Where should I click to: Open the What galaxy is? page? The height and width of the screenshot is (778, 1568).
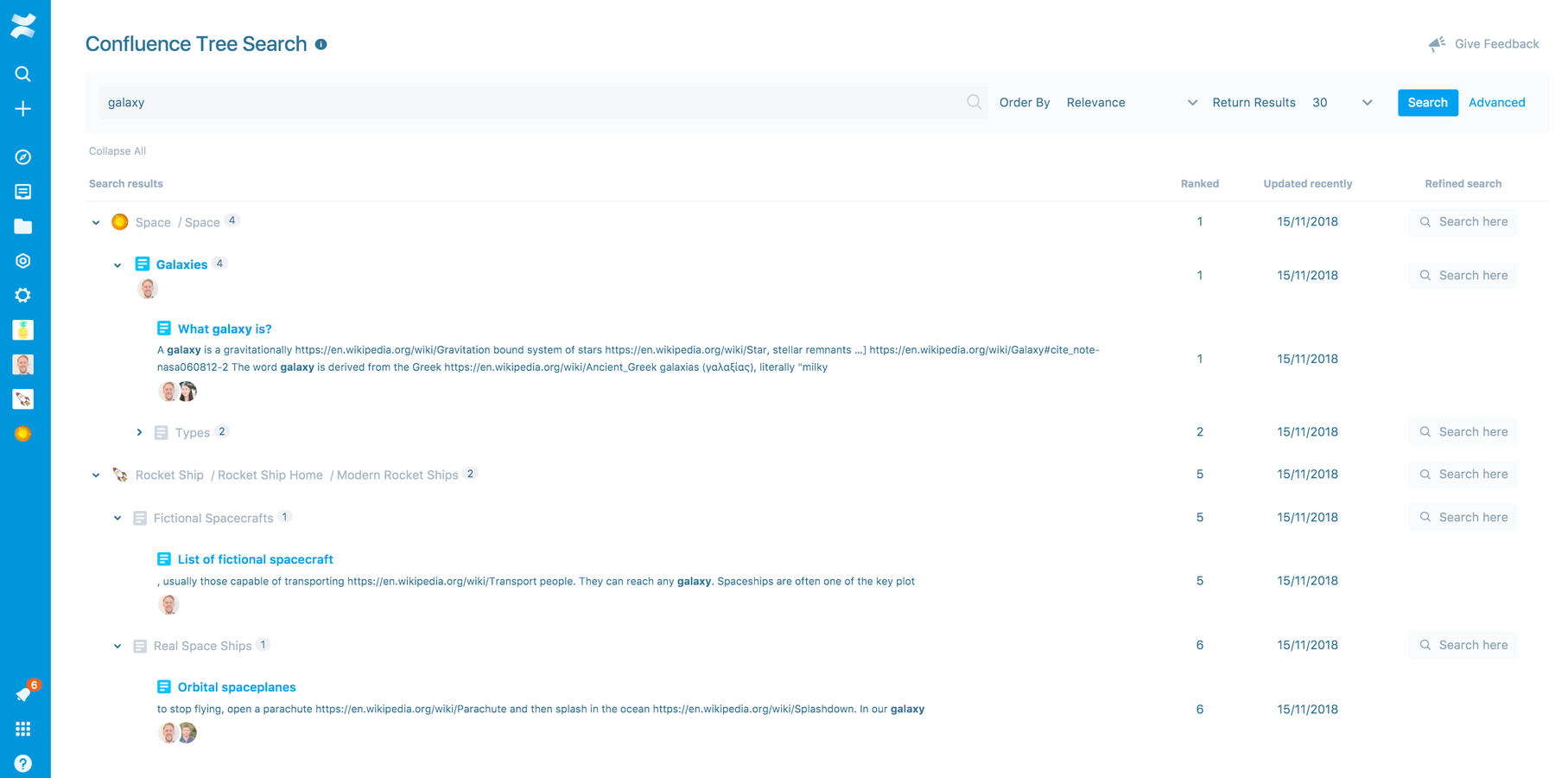(225, 329)
